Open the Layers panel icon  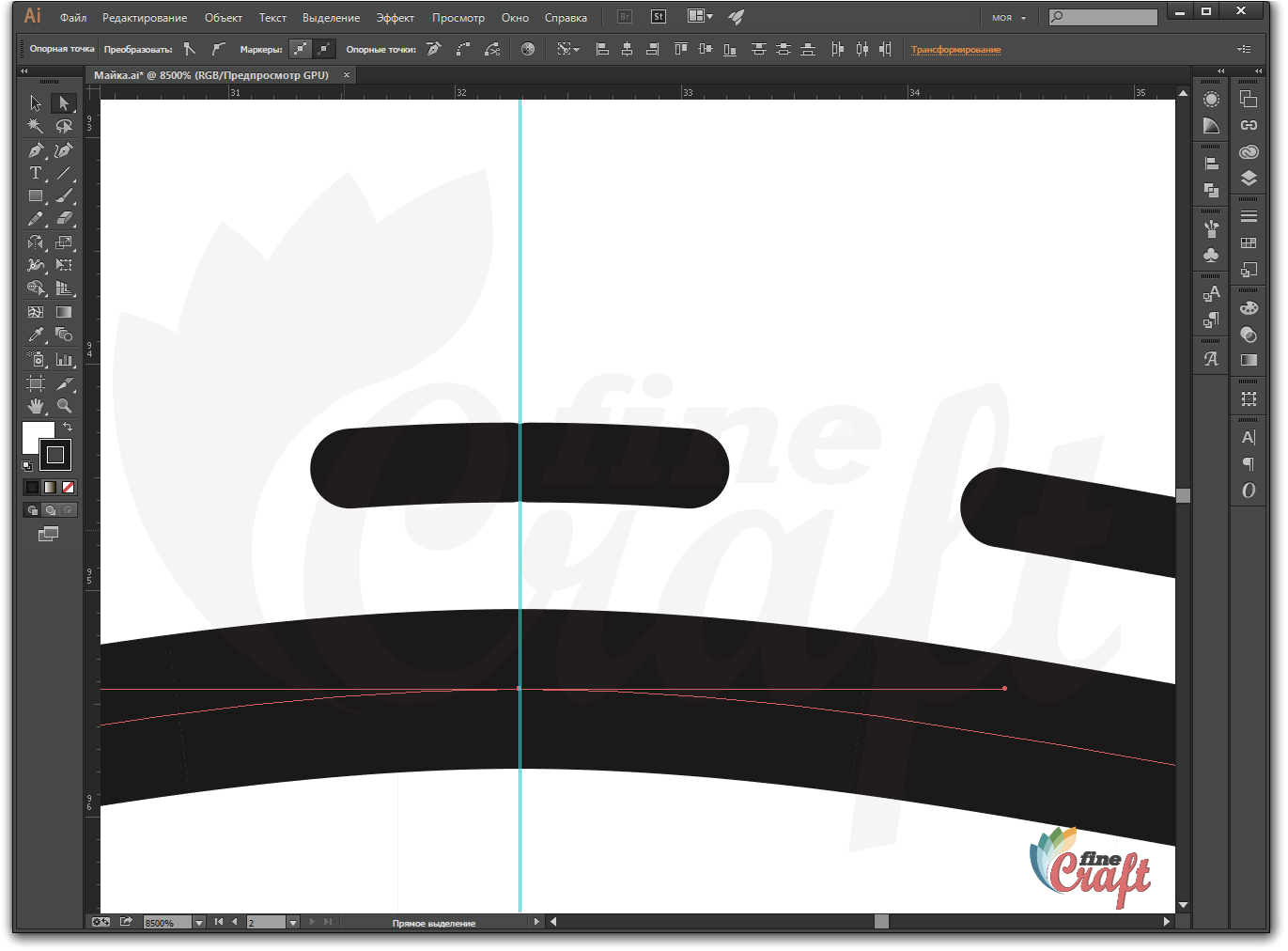tap(1249, 179)
